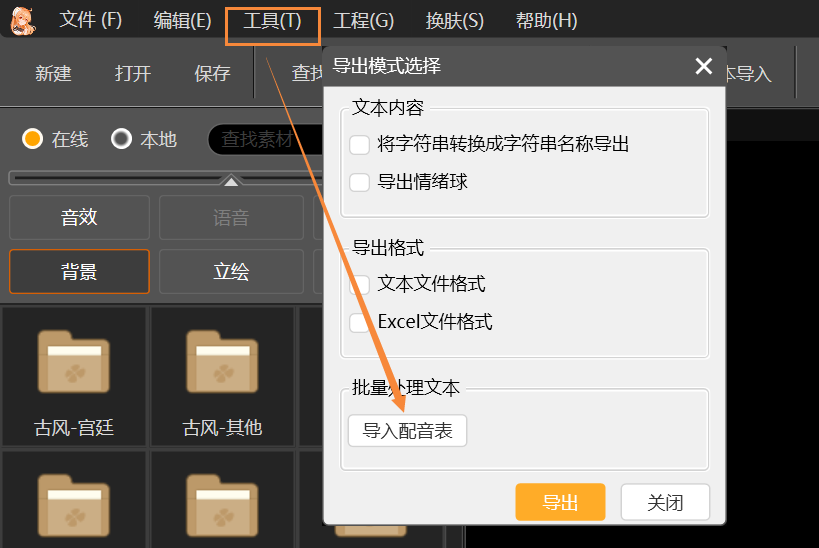The height and width of the screenshot is (548, 819).
Task: Open the 工具(T) menu
Action: coord(272,21)
